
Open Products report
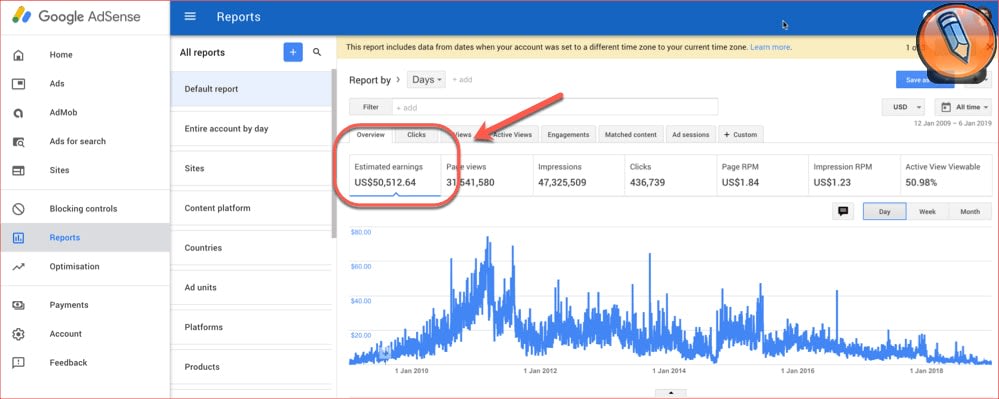tap(251, 367)
